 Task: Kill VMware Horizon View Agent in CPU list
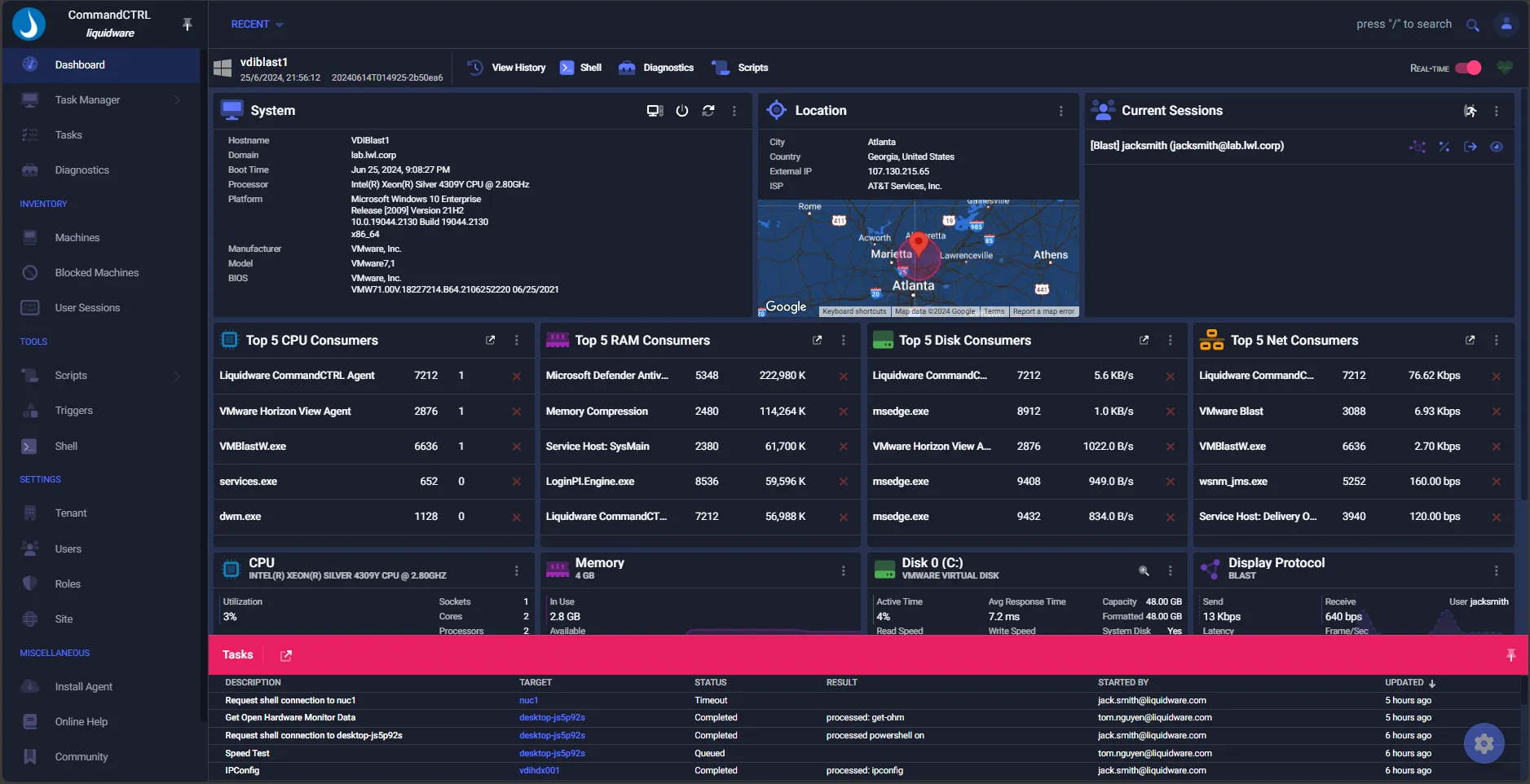tap(516, 412)
